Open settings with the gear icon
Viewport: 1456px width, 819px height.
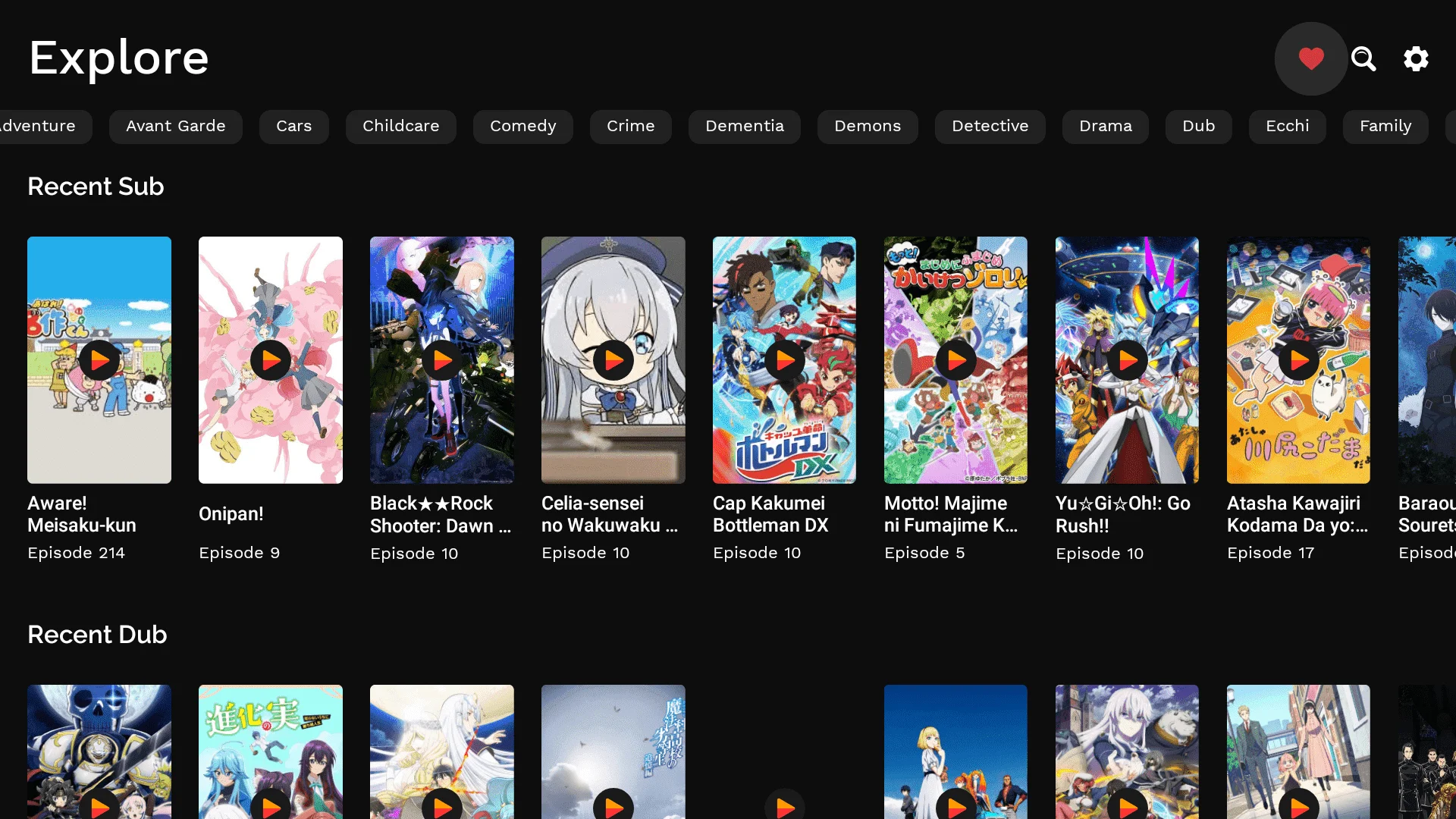tap(1416, 58)
